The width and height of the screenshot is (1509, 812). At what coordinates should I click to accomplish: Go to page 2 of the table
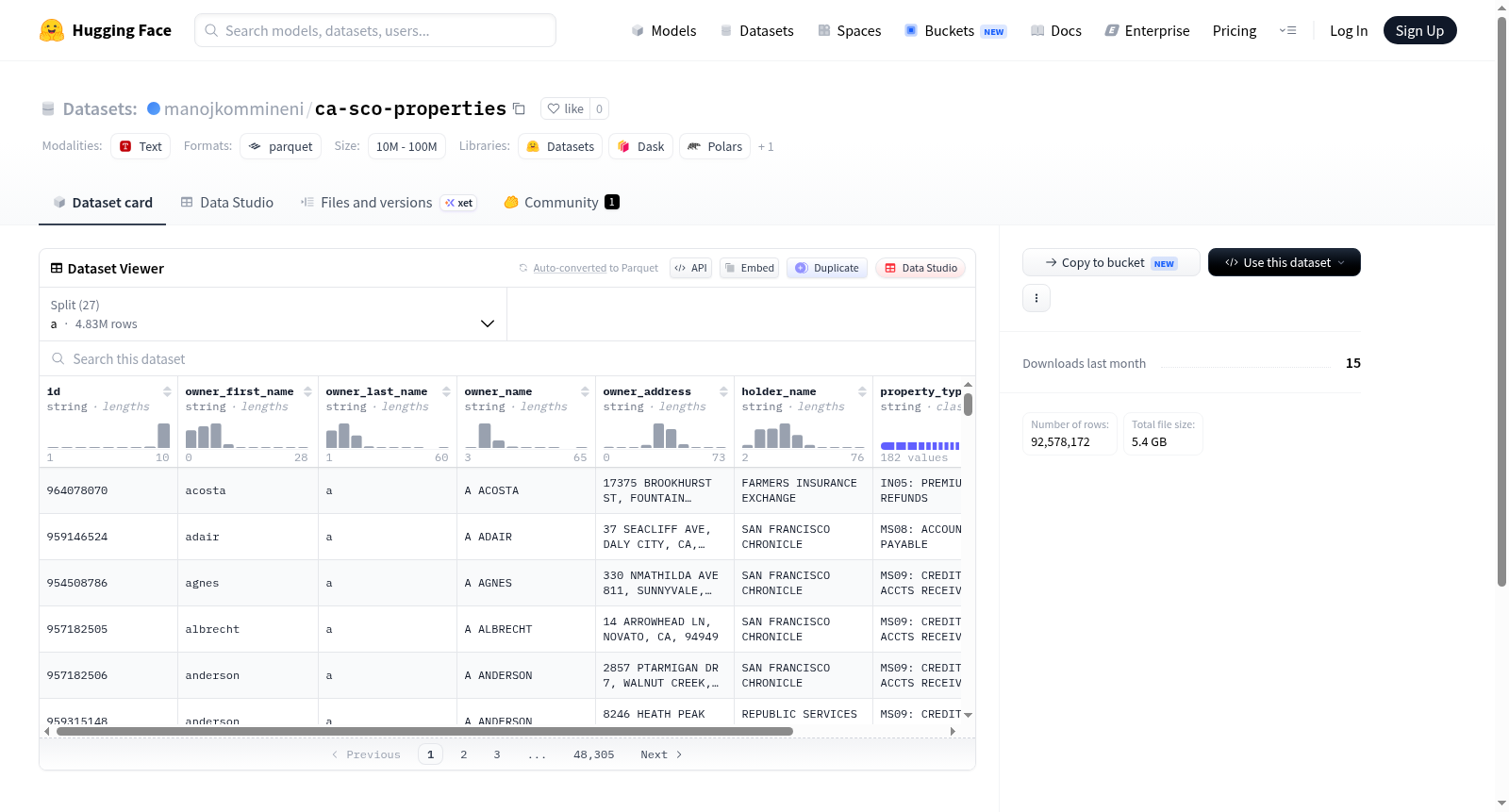click(x=464, y=754)
